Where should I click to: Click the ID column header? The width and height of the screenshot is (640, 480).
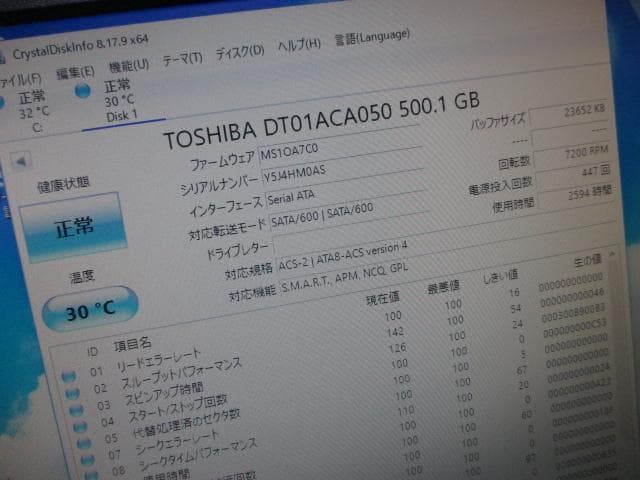click(x=93, y=352)
